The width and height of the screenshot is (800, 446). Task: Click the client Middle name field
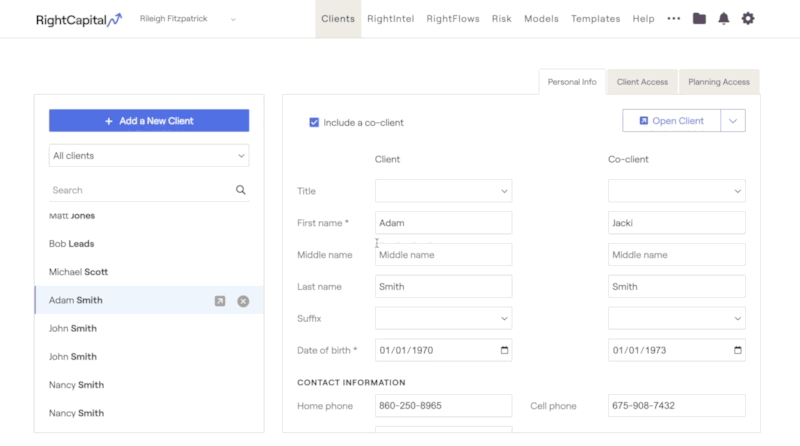click(443, 255)
